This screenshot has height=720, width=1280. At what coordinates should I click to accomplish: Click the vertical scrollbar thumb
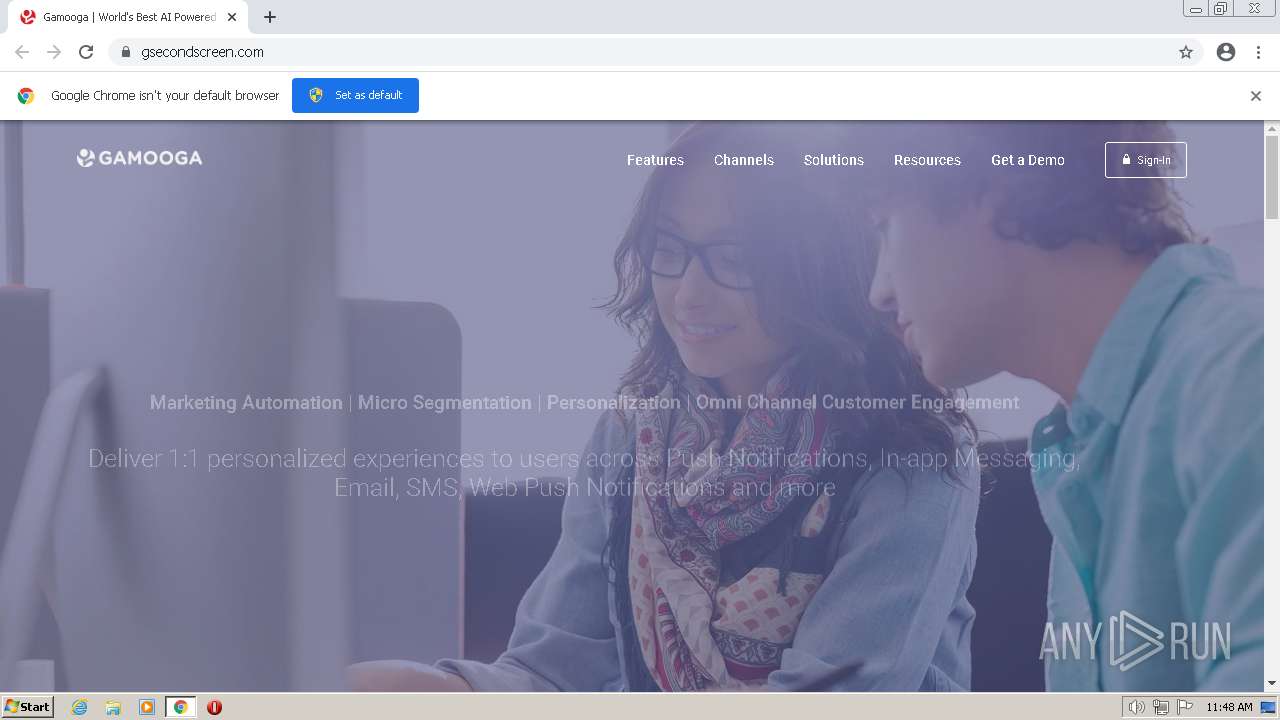[x=1272, y=177]
